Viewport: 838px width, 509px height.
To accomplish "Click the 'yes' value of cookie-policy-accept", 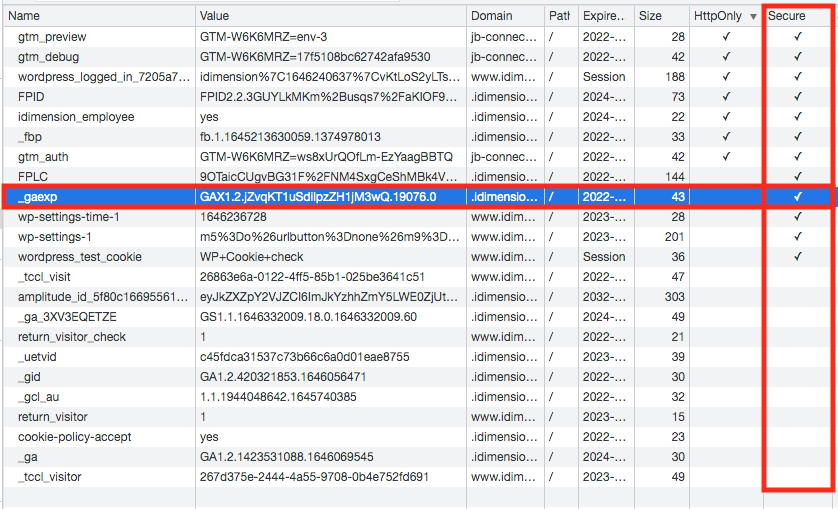I will tap(209, 437).
